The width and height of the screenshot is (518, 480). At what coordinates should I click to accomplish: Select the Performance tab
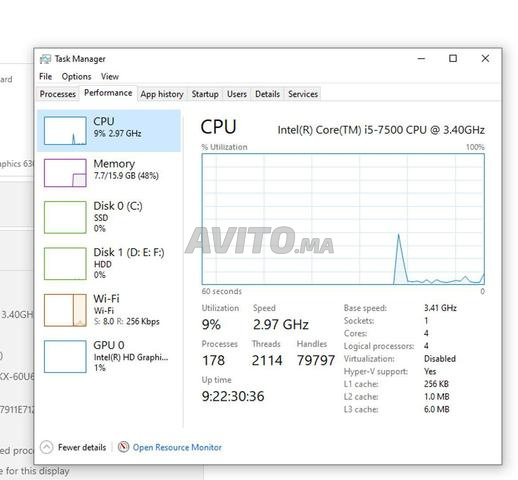(x=108, y=93)
